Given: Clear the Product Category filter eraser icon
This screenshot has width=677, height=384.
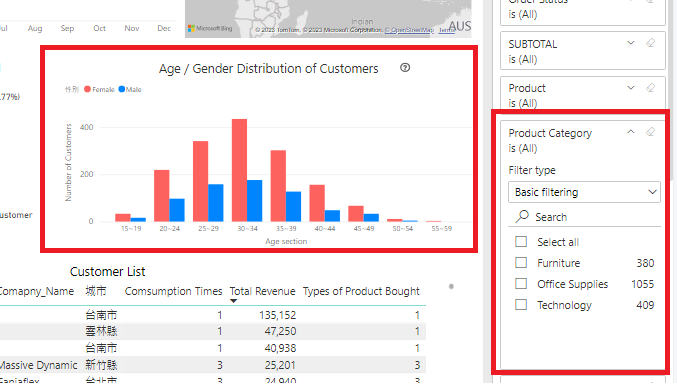Looking at the screenshot, I should (650, 132).
